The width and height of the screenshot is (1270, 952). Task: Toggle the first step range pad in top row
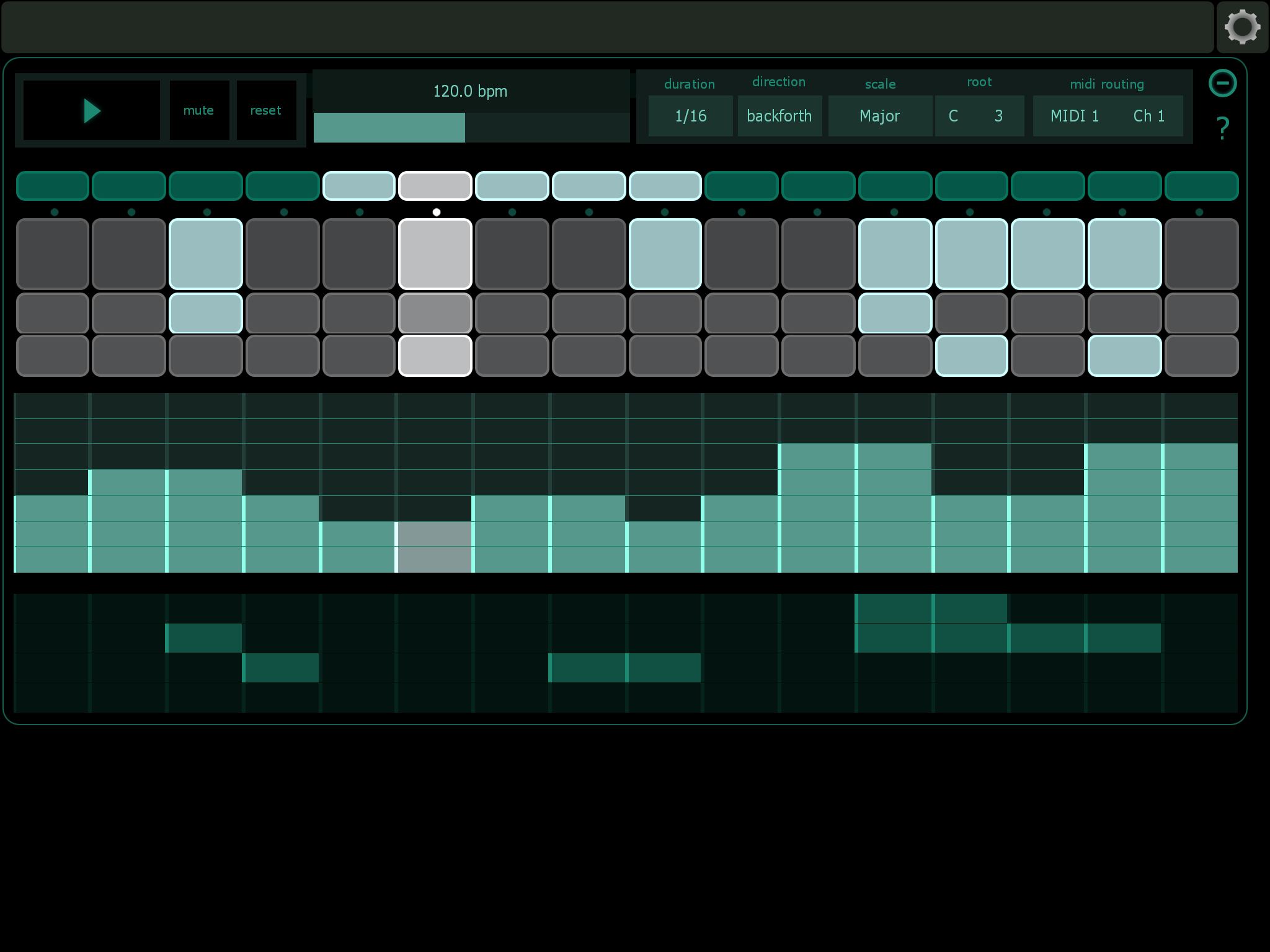pos(53,186)
